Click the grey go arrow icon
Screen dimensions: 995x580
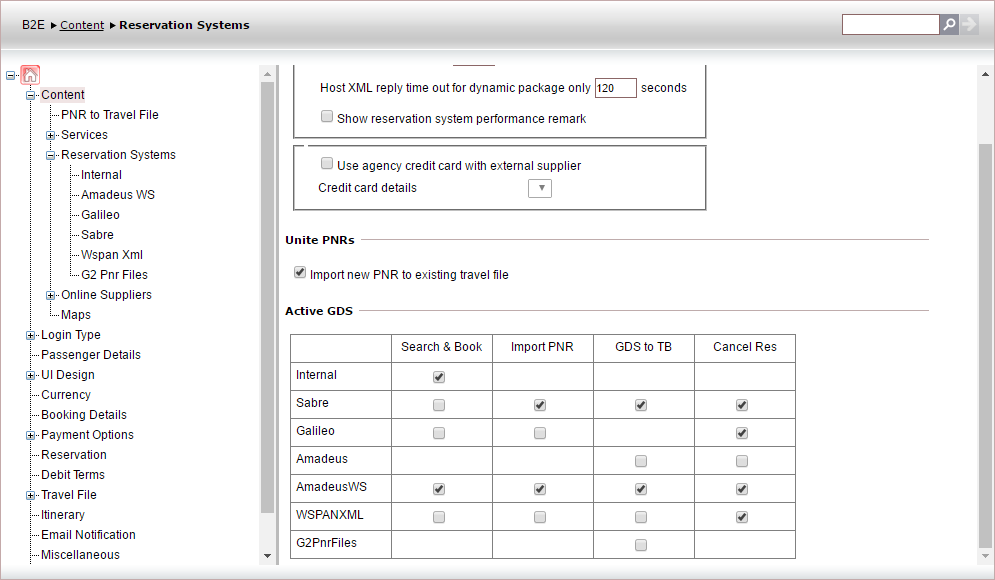[x=969, y=25]
